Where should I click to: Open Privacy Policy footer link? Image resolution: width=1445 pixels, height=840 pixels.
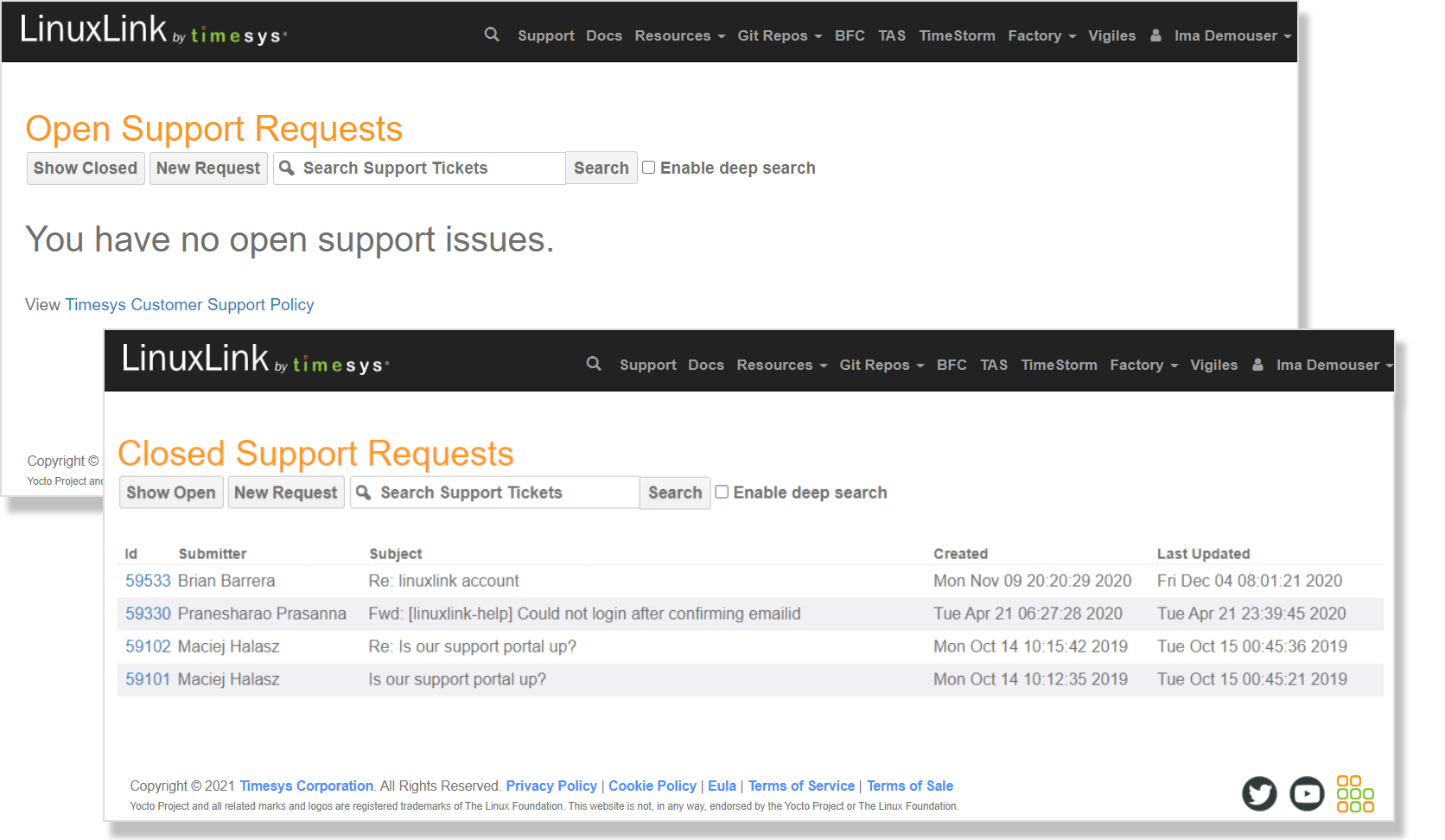[x=551, y=786]
